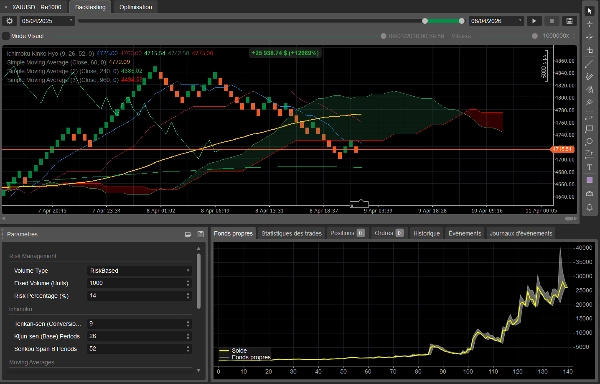Viewport: 600px width, 384px height.
Task: Click the date range slider right handle
Action: tap(461, 21)
